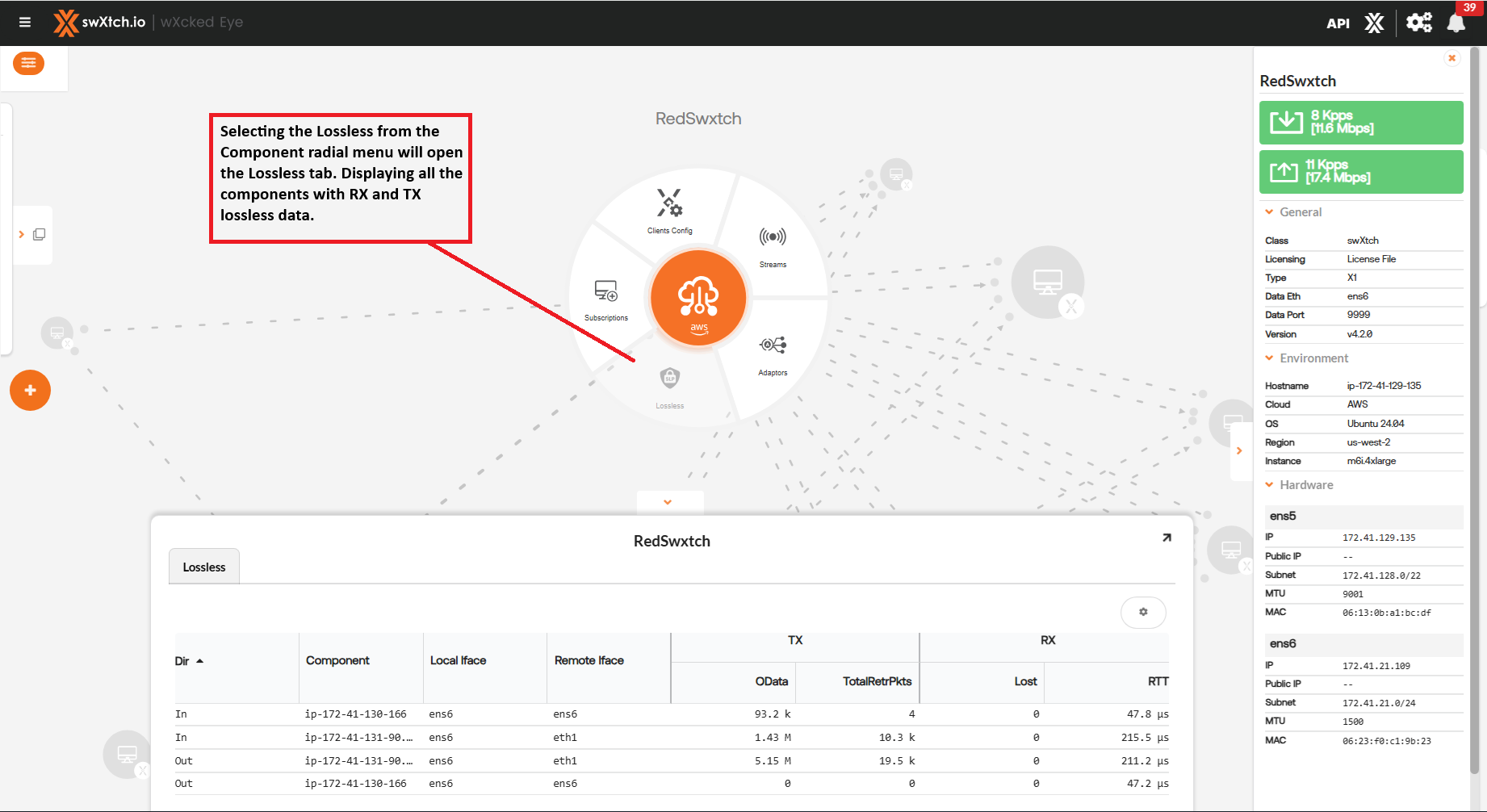Image resolution: width=1487 pixels, height=812 pixels.
Task: Collapse the General section
Action: coord(1270,212)
